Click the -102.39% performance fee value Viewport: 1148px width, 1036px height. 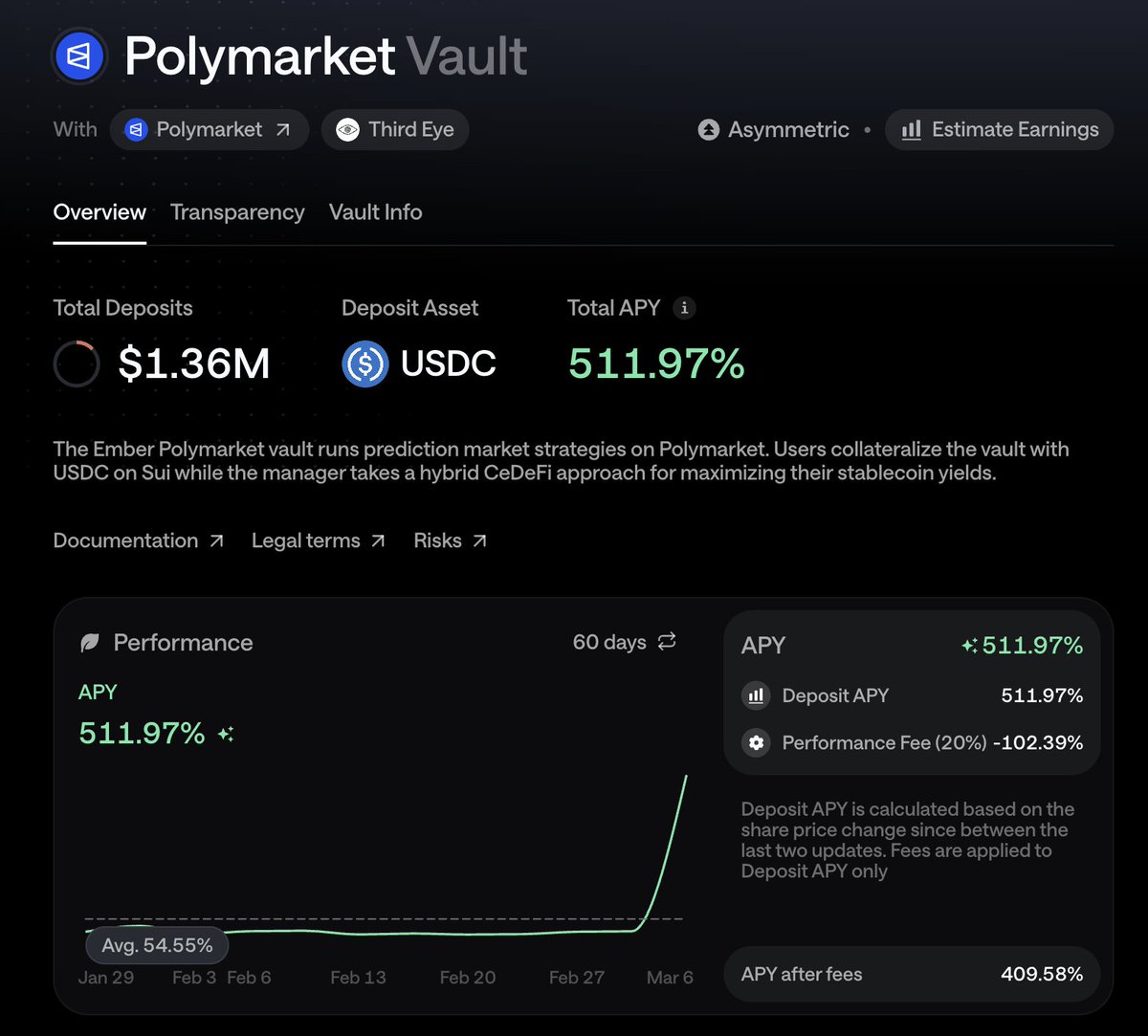click(1038, 742)
